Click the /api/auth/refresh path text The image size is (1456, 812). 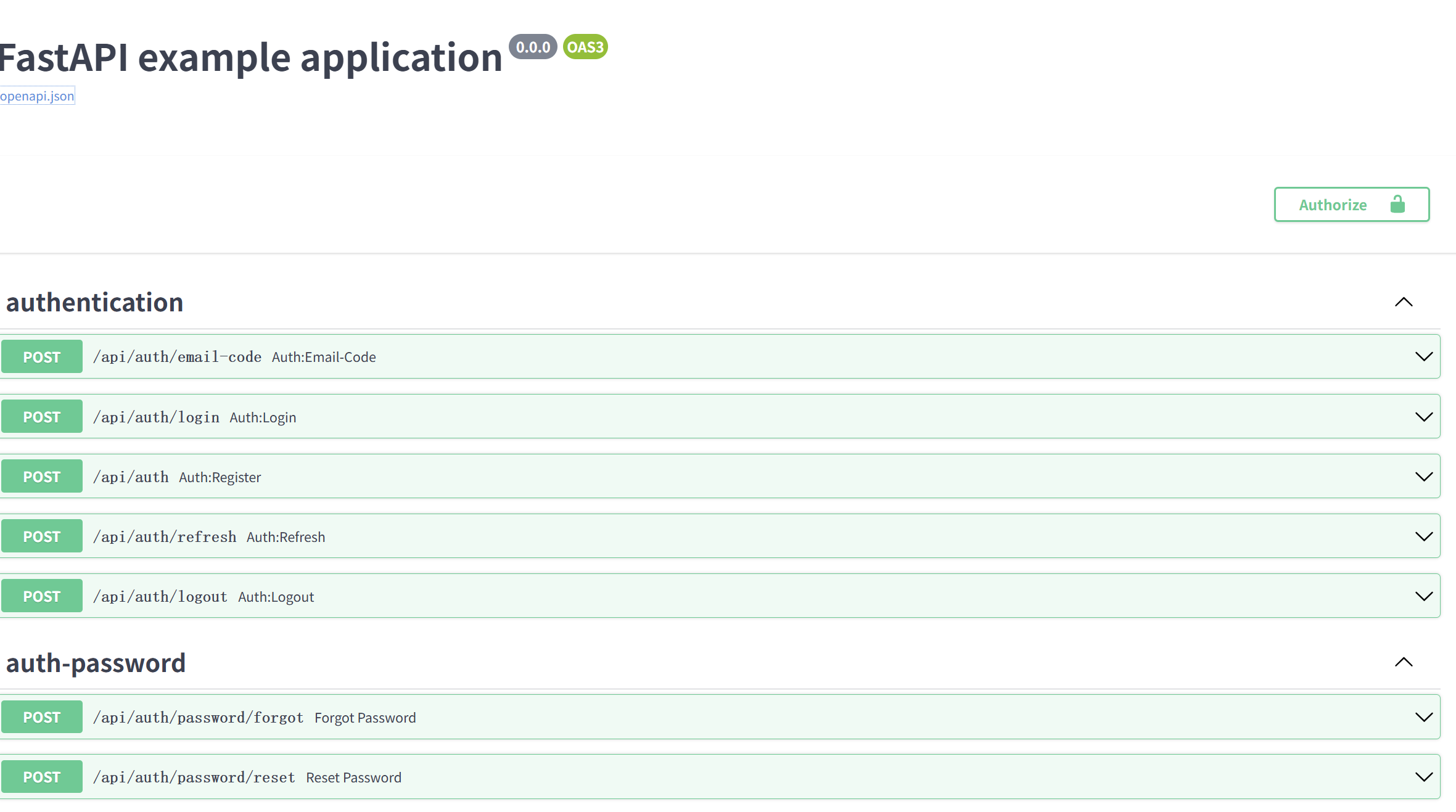165,537
